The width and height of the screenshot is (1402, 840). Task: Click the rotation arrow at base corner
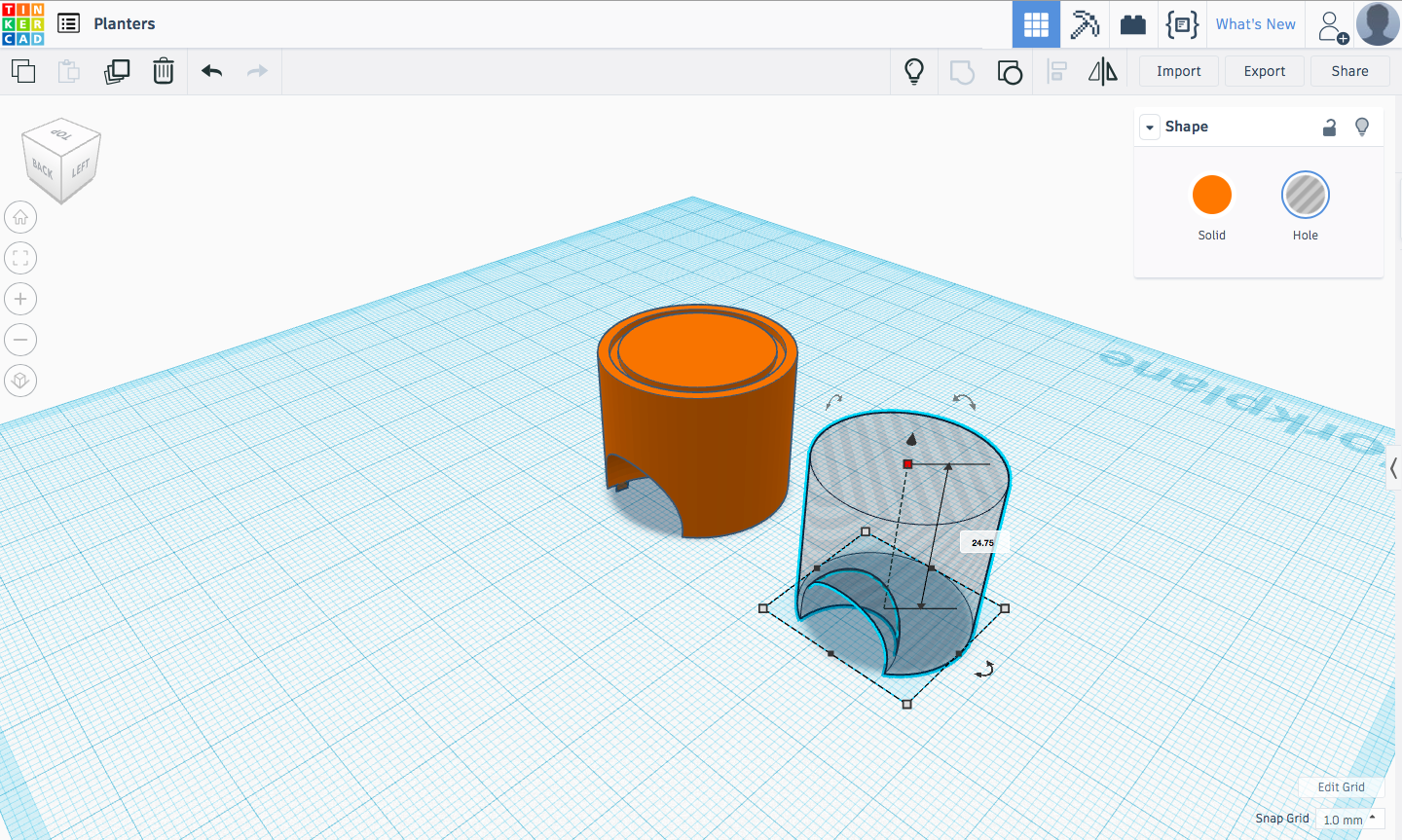click(x=985, y=669)
